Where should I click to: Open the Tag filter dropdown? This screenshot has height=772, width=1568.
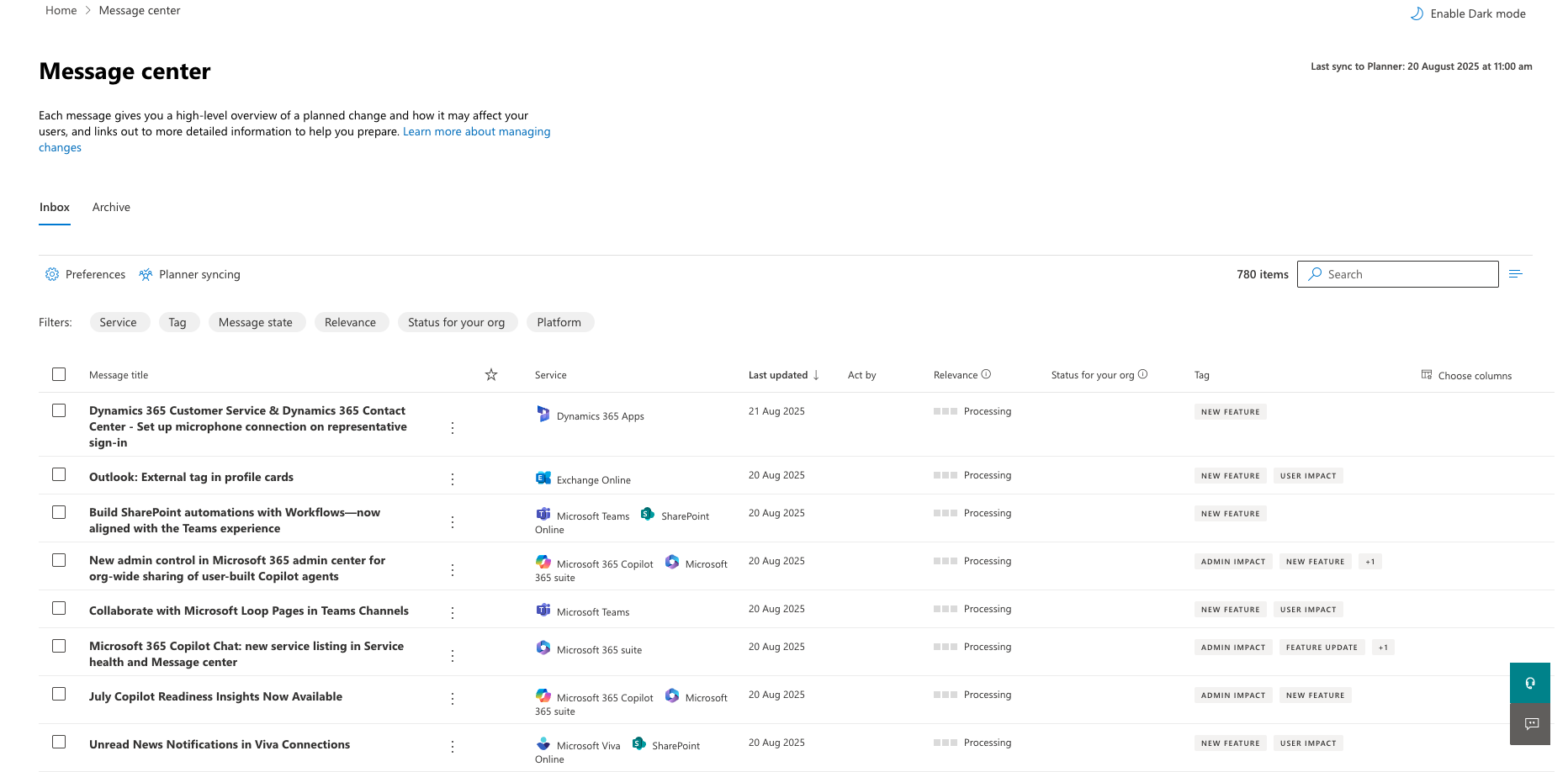[179, 322]
